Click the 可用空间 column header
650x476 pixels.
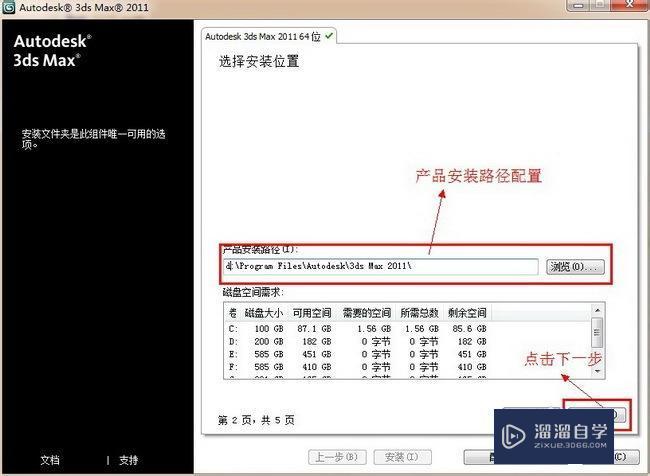click(x=312, y=313)
